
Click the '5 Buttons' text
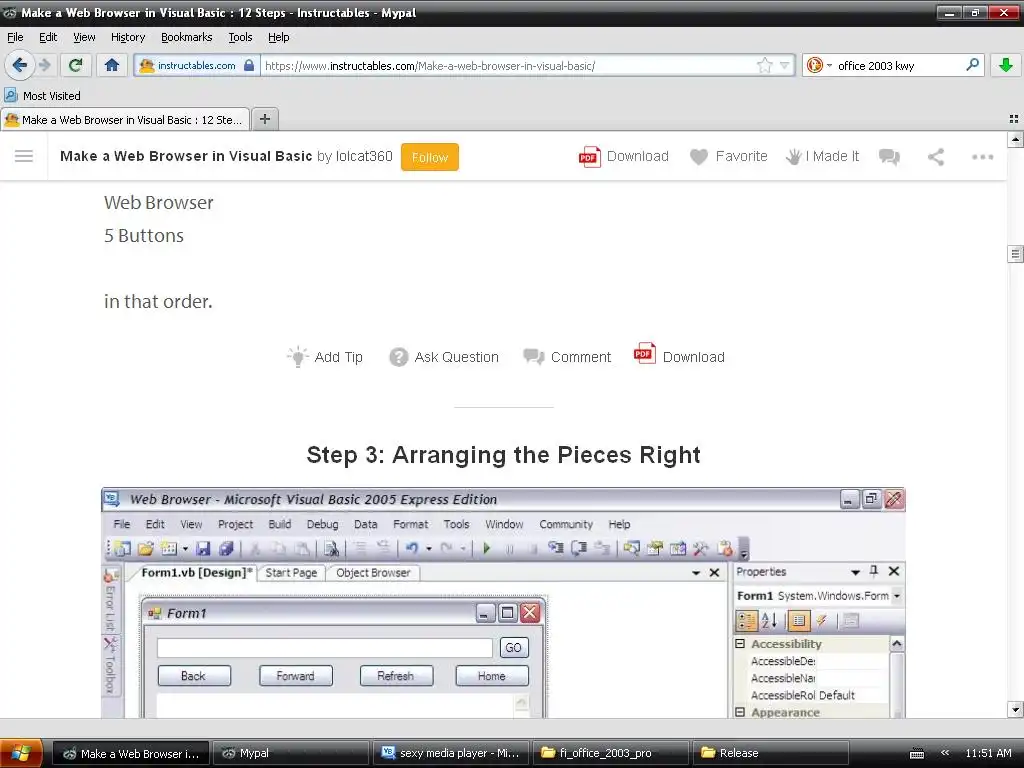144,236
